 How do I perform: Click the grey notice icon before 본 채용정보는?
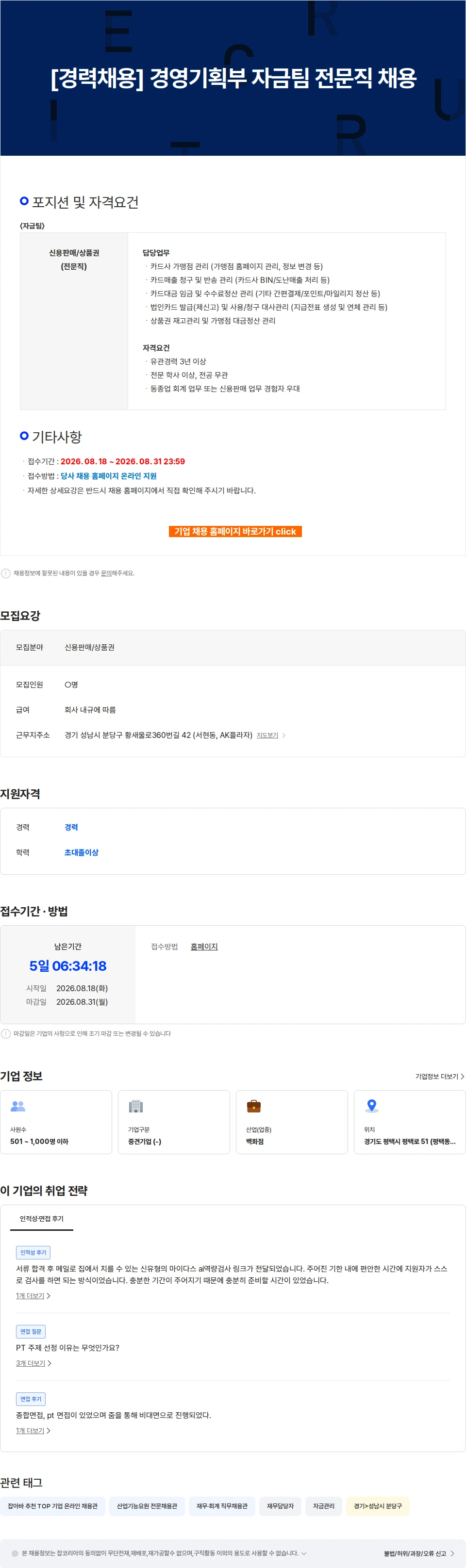tap(15, 1553)
